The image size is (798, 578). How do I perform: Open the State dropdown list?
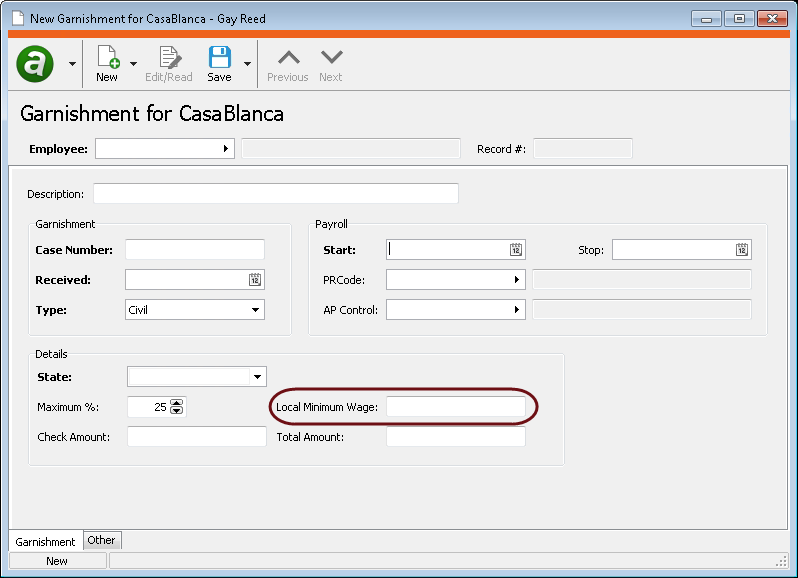pyautogui.click(x=257, y=377)
